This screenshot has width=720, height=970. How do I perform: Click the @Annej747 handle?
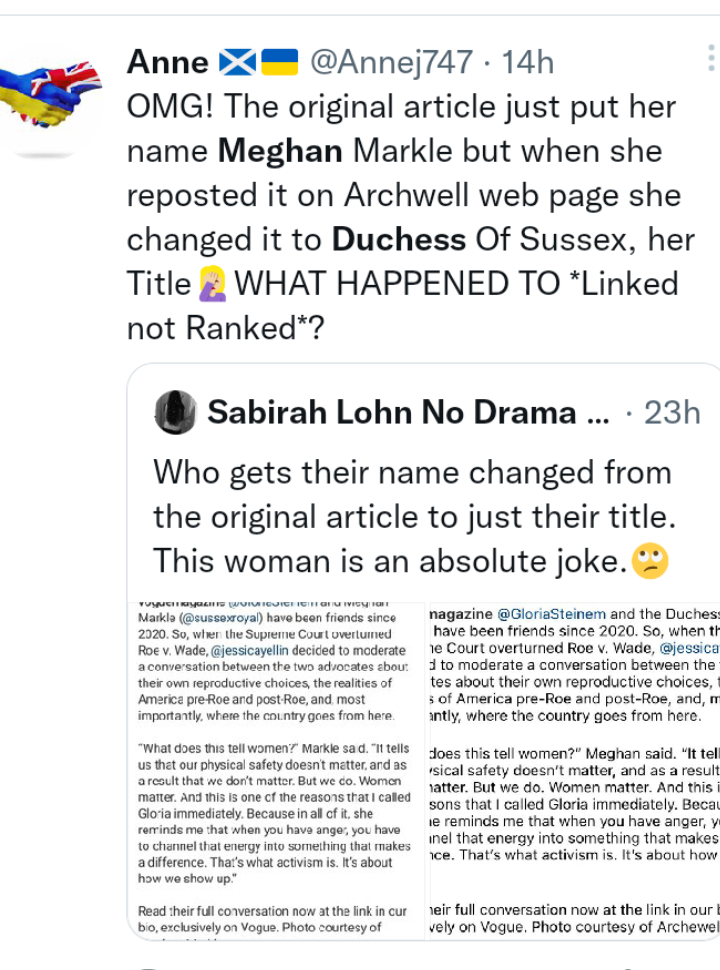(391, 63)
